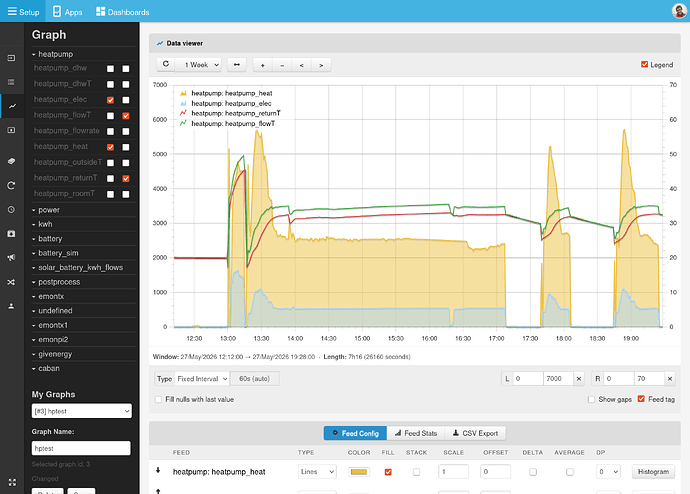Viewport: 690px width, 494px height.
Task: Click the graph icon in left sidebar
Action: (12, 106)
